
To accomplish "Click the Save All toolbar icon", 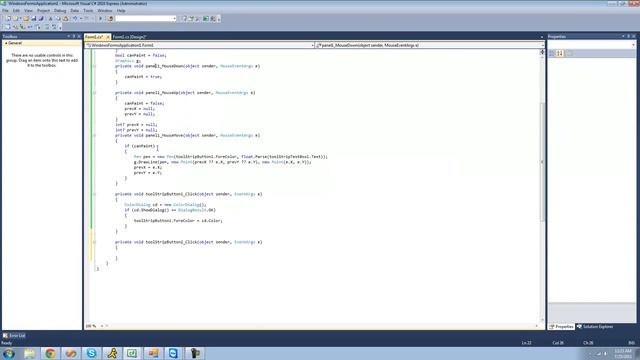I will point(41,18).
